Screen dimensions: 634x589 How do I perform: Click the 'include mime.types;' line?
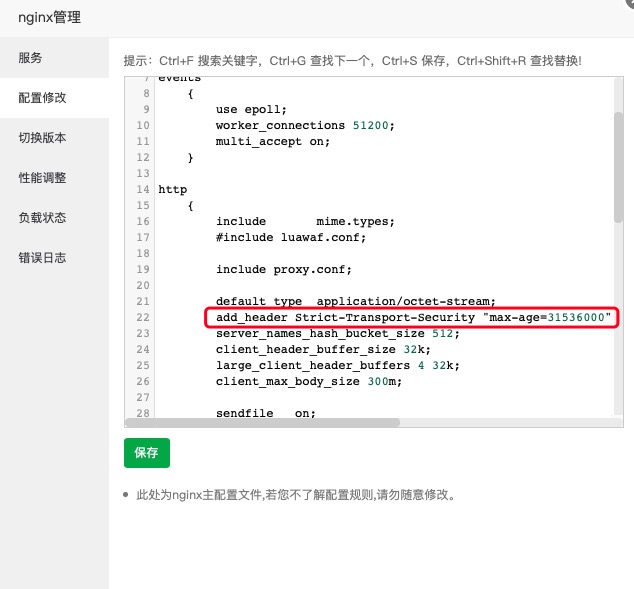(305, 222)
